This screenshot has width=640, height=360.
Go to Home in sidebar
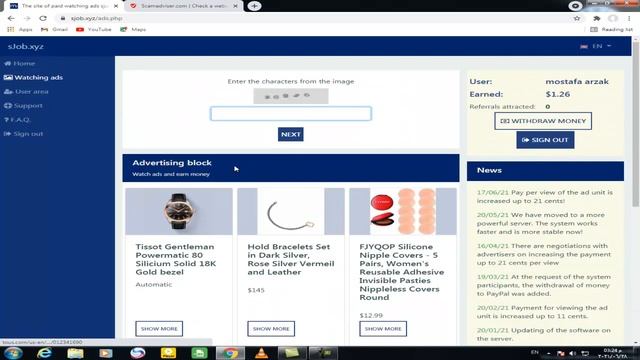click(20, 63)
